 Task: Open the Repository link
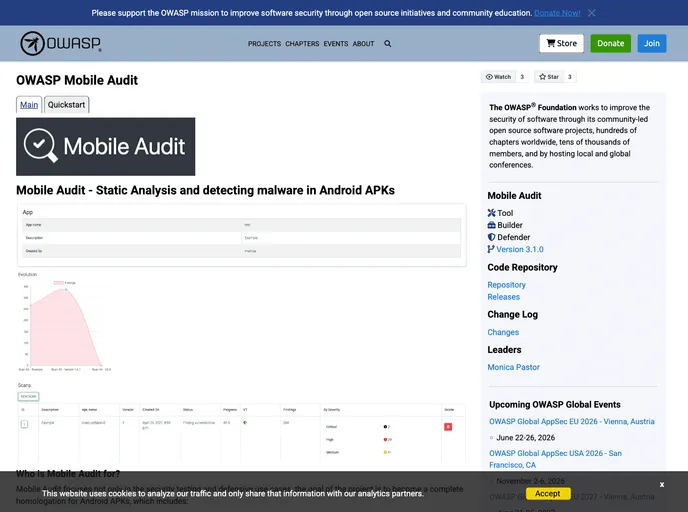pyautogui.click(x=506, y=285)
